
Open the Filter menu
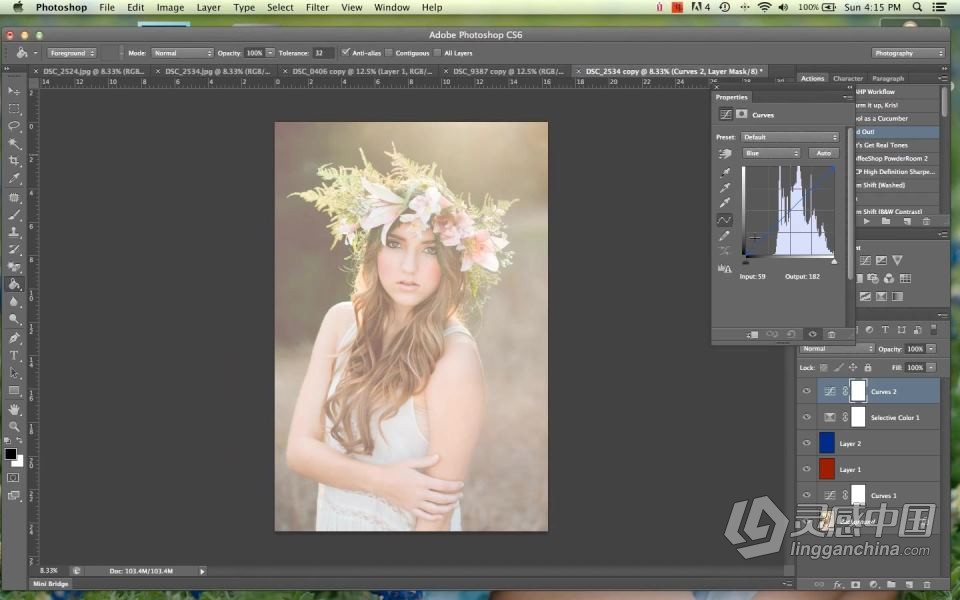317,7
